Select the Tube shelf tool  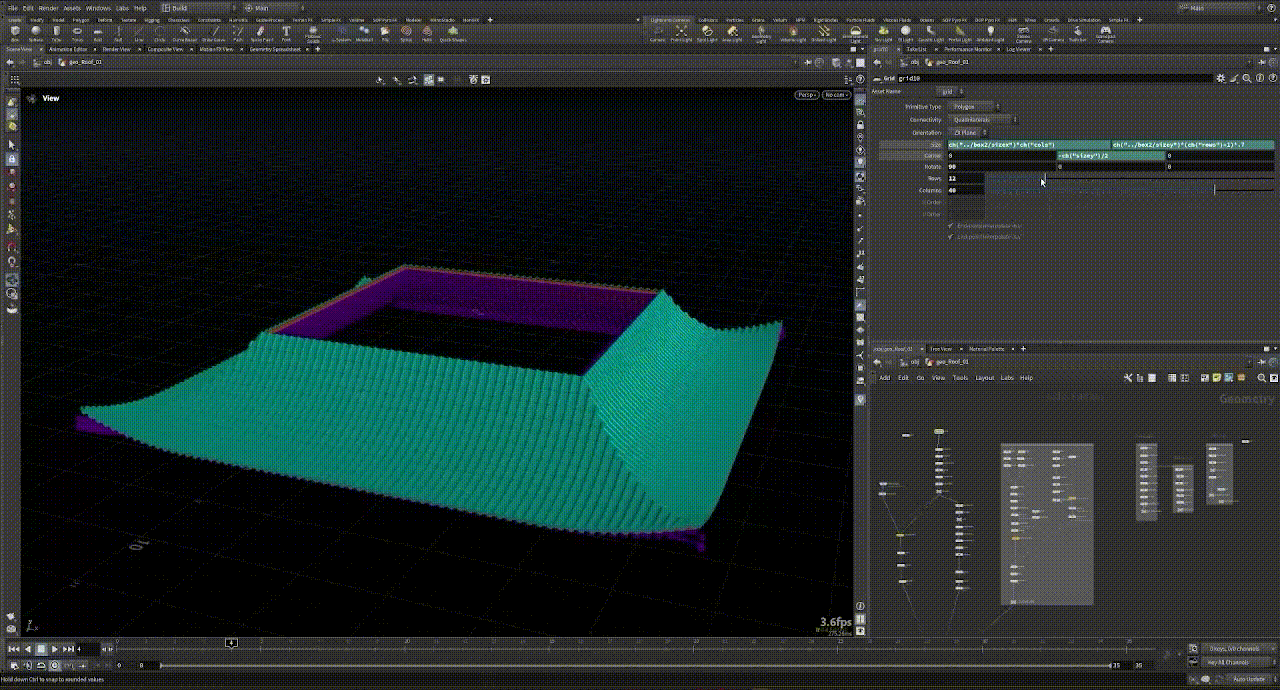point(56,32)
